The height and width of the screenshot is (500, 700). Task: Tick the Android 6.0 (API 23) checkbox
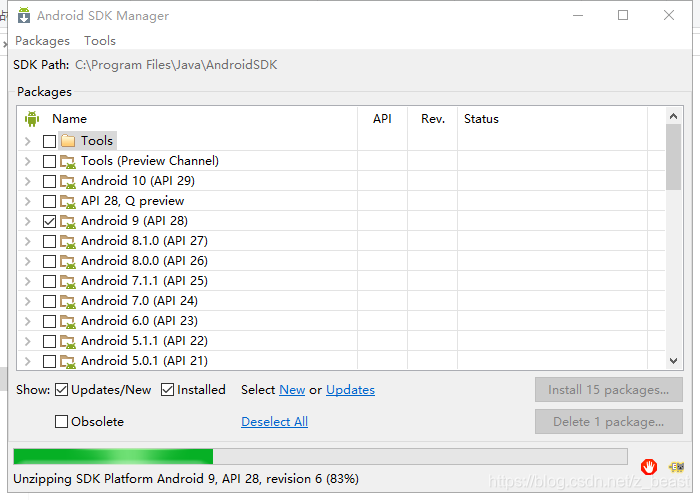(x=49, y=321)
